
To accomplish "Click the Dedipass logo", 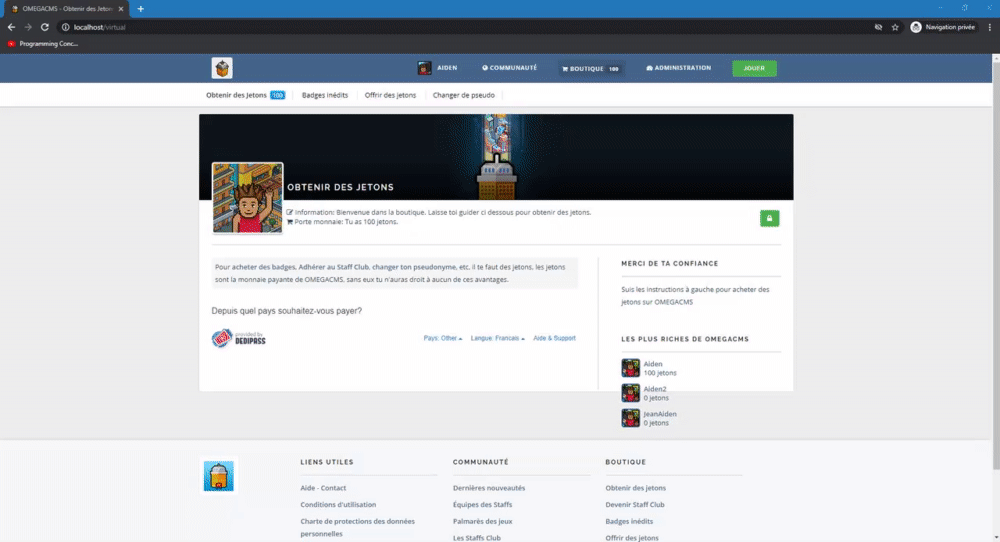I will (x=239, y=338).
